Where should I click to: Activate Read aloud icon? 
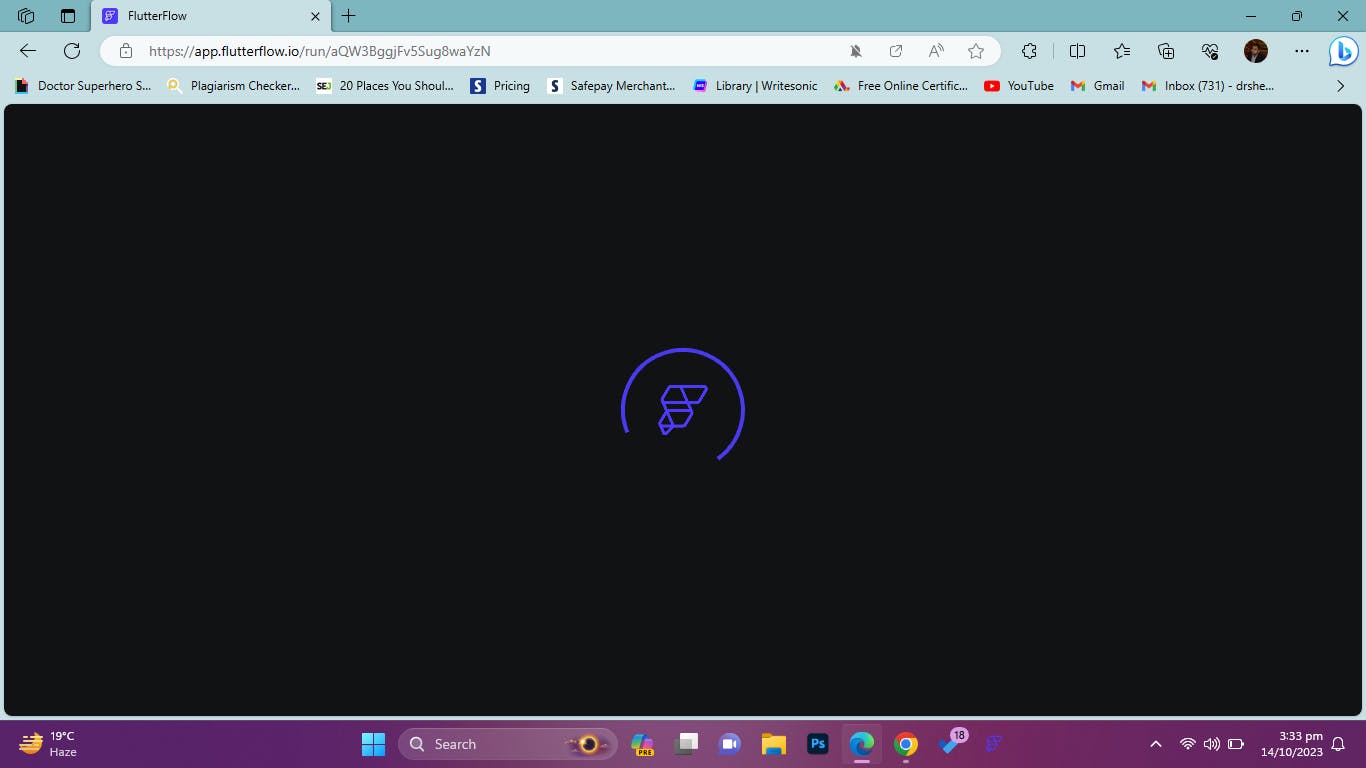936,51
